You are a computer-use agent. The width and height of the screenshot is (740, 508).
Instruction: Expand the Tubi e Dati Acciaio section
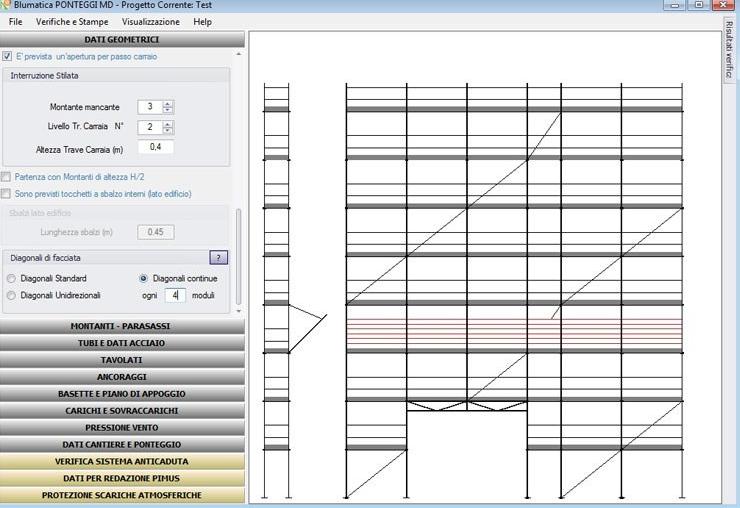click(122, 343)
